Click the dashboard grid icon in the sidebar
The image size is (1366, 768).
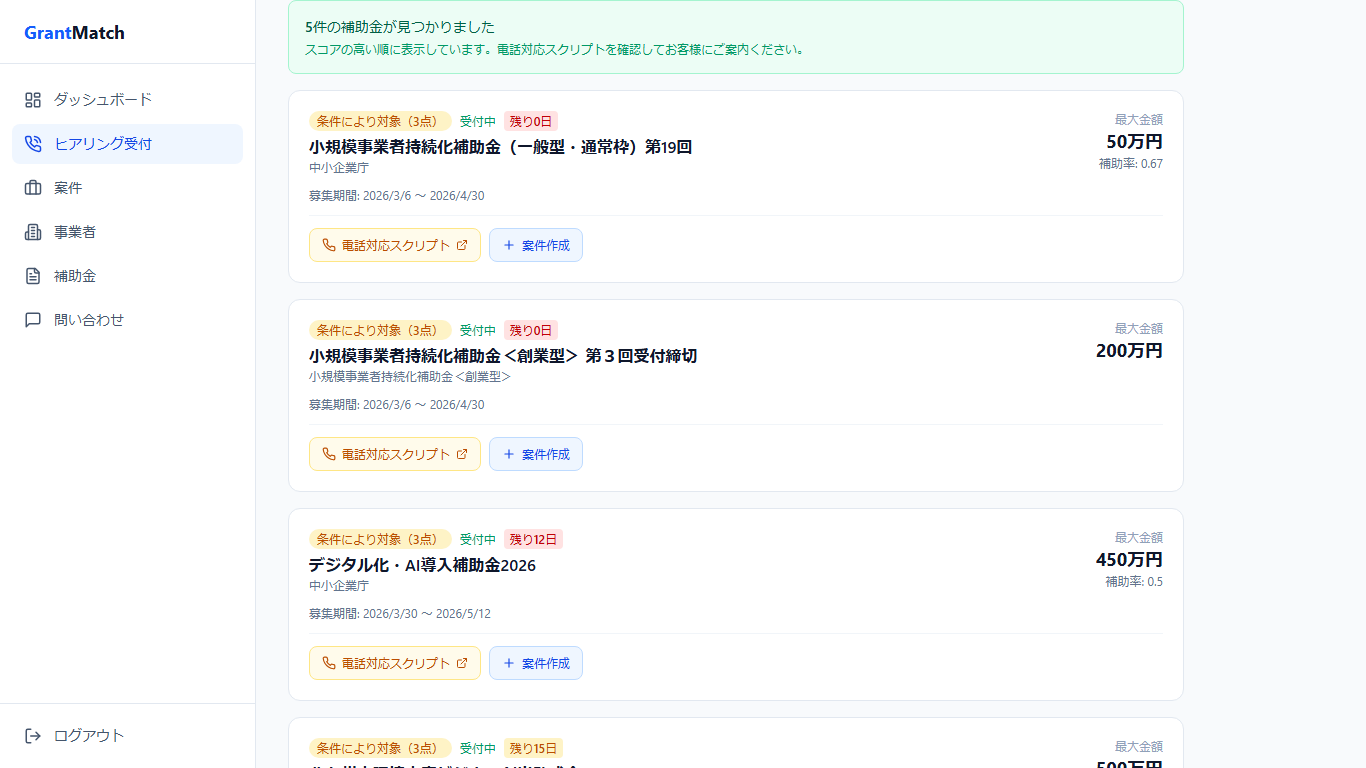point(31,99)
